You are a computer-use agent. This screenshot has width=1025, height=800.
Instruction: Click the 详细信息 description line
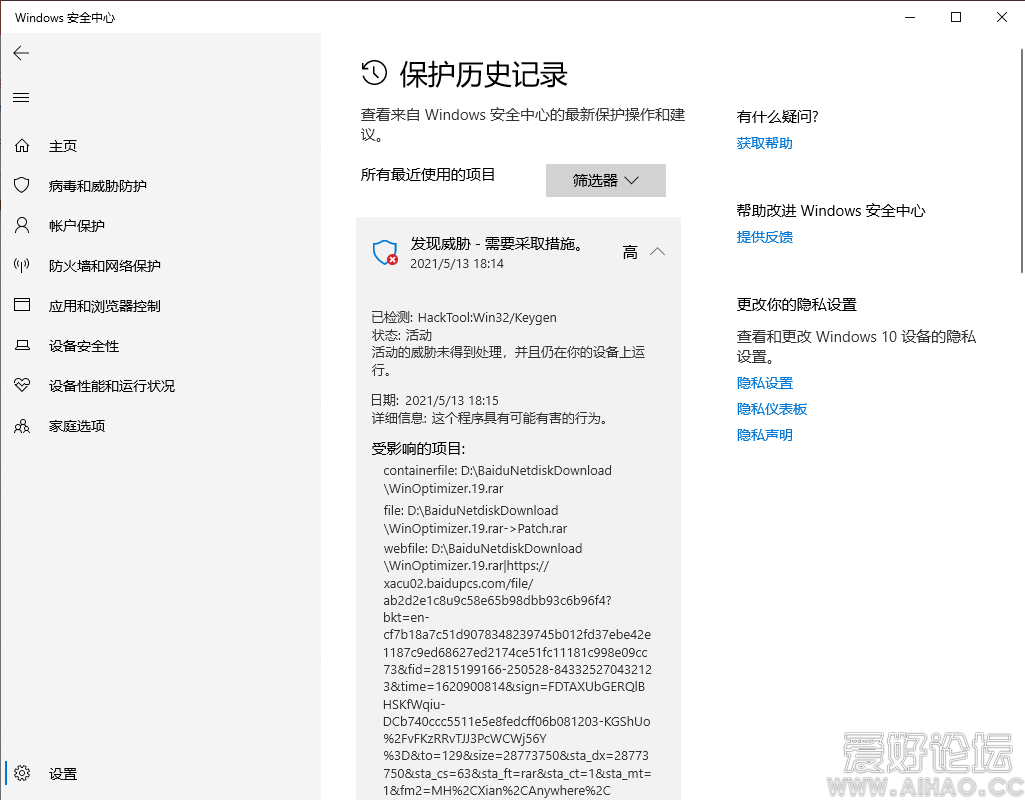(492, 418)
